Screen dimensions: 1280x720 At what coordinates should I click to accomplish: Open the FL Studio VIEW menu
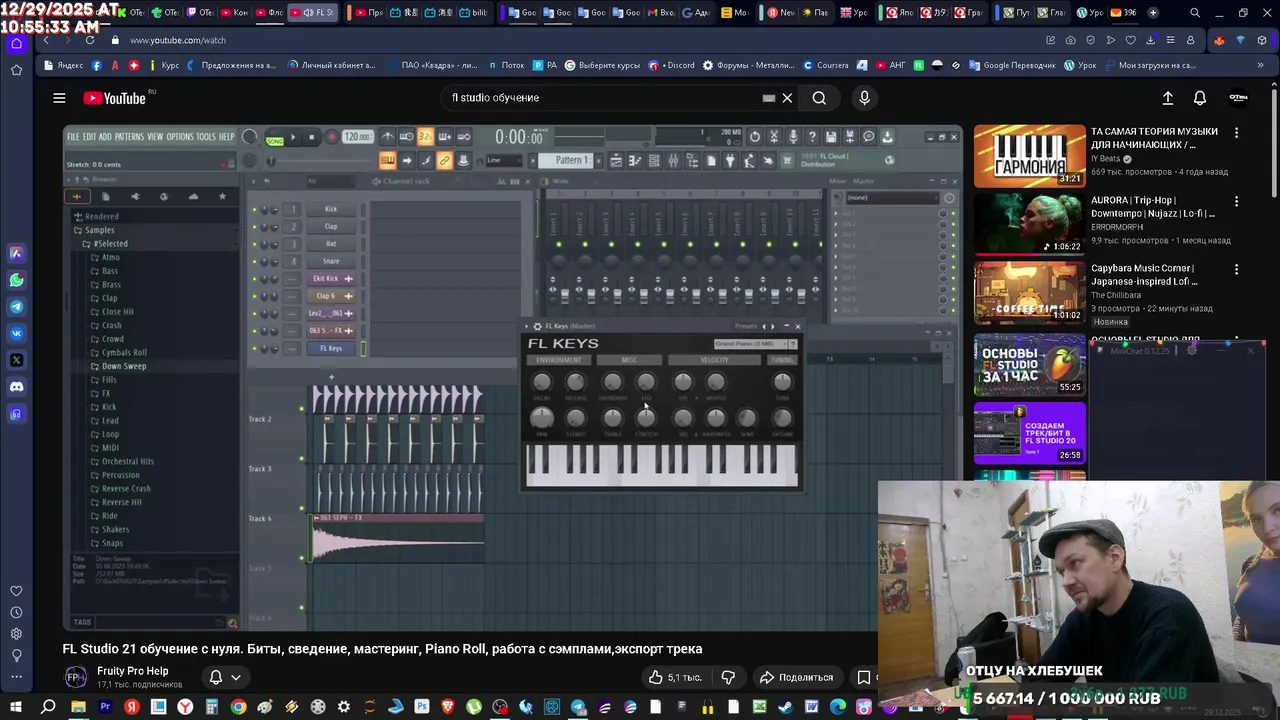tap(155, 137)
